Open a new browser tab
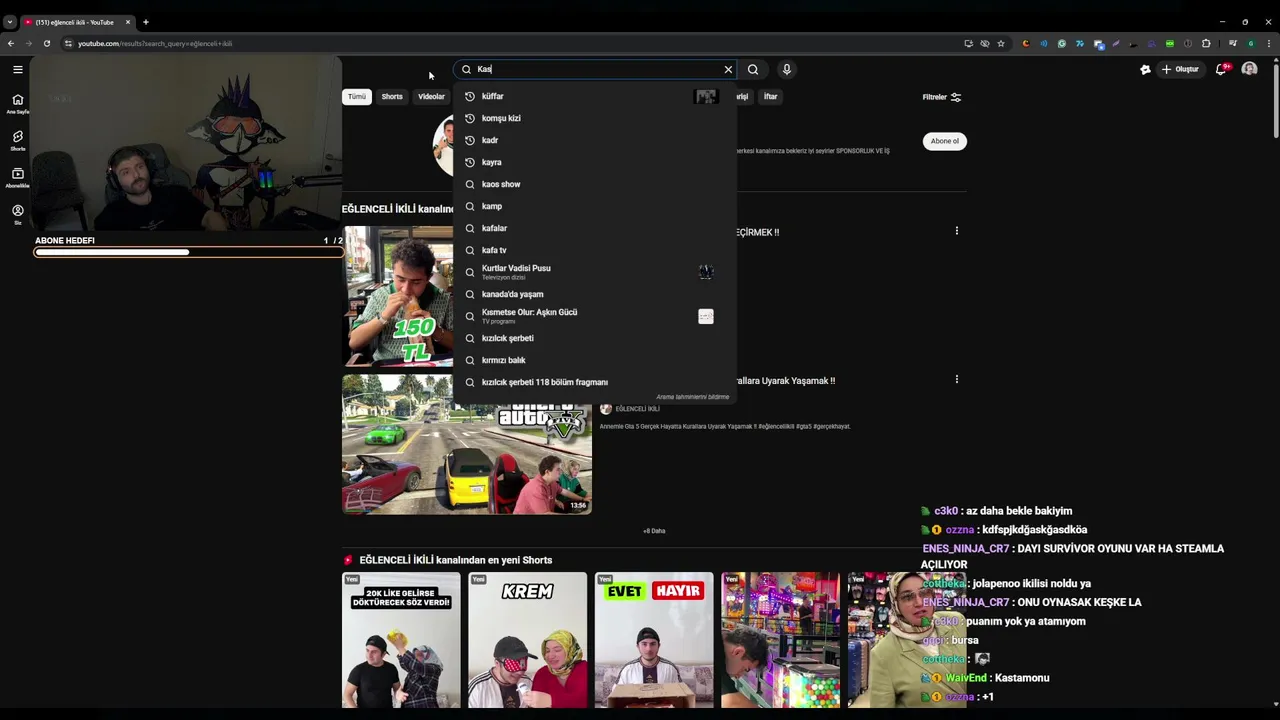 145,22
